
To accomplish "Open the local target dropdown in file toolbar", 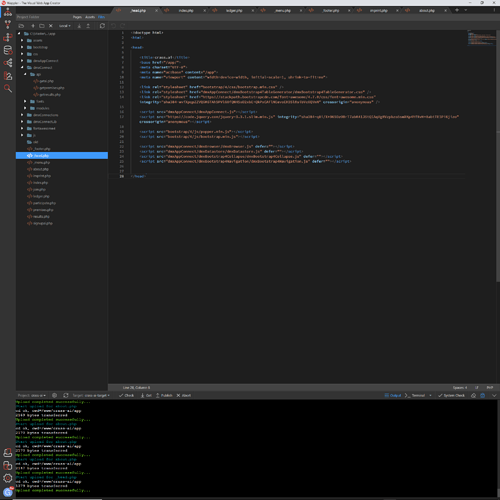I will coord(65,26).
